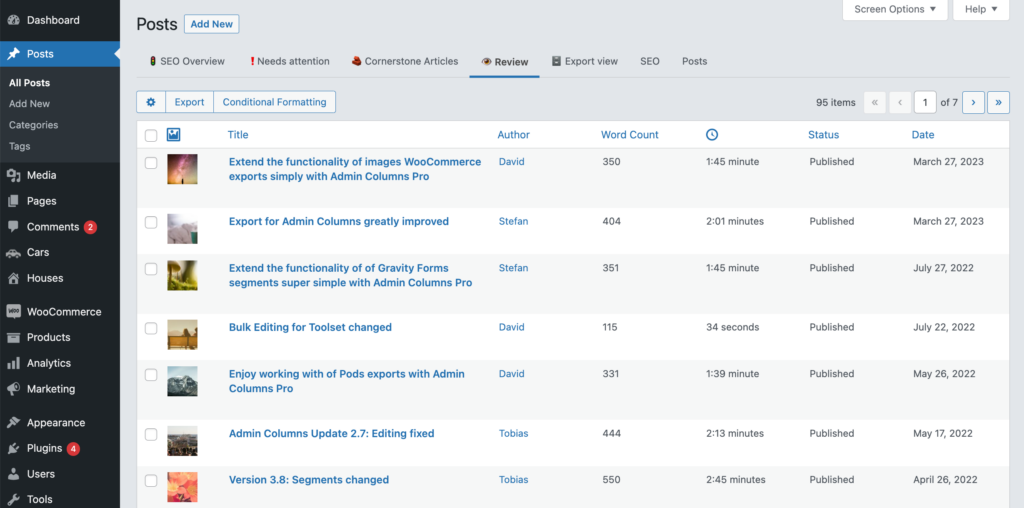Viewport: 1024px width, 508px height.
Task: Open thumbnail of Pods exports post
Action: (182, 381)
